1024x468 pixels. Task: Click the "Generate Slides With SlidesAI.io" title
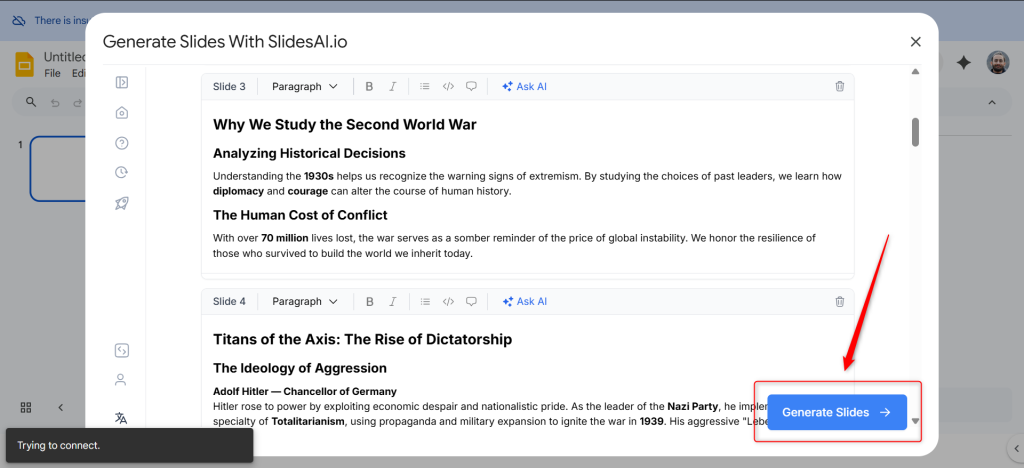pos(225,42)
